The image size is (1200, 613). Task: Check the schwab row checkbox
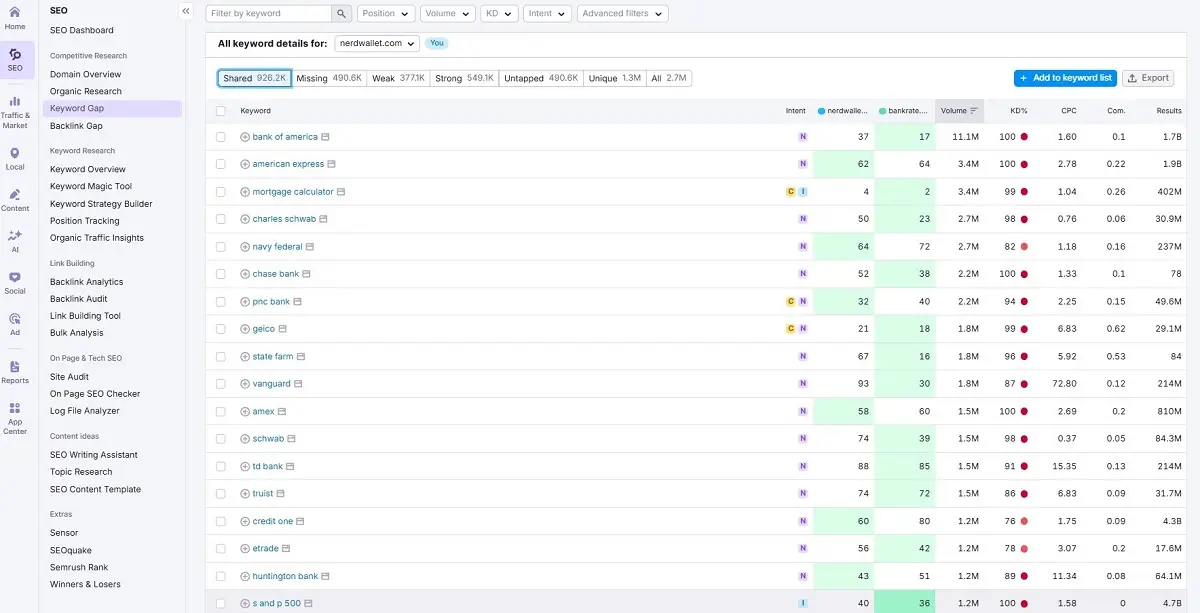pos(221,439)
